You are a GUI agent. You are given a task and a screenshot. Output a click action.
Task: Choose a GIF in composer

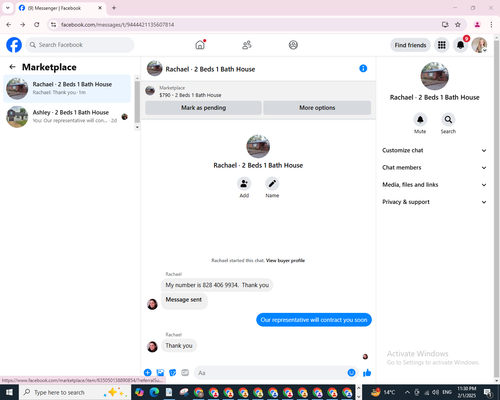[185, 373]
